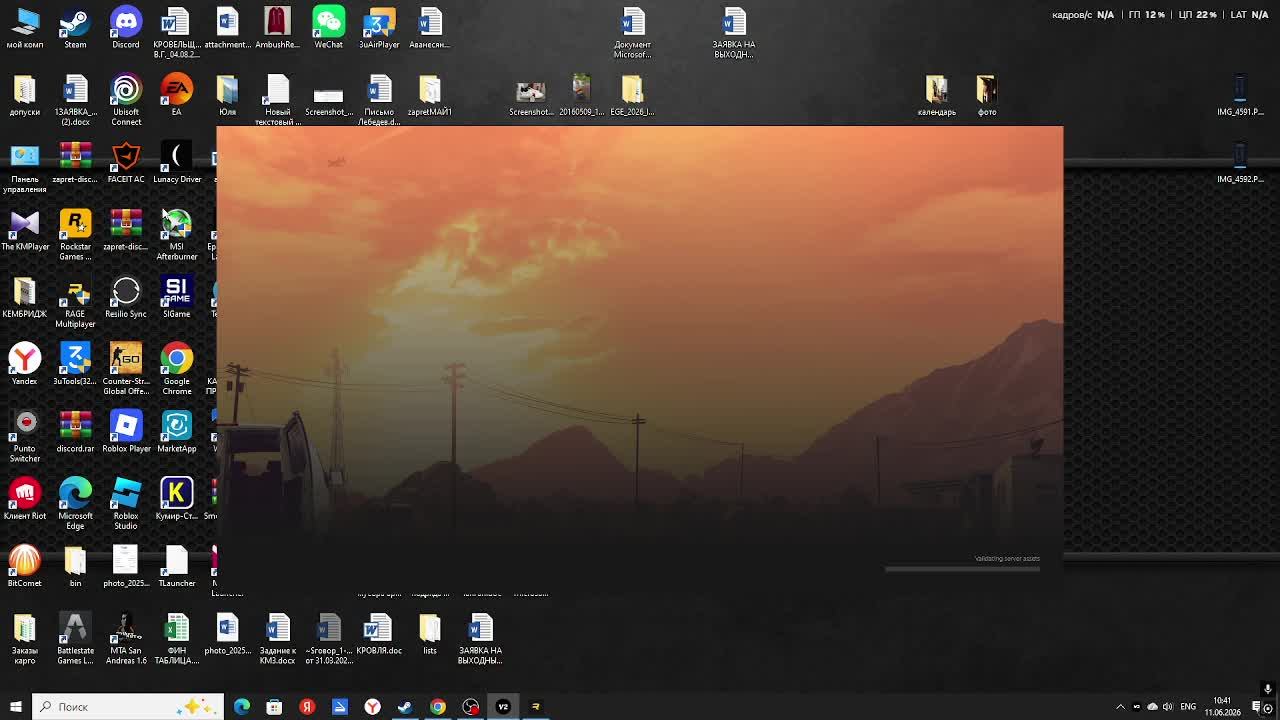Screen dimensions: 1280x720
Task: Select the Заказы карго folder
Action: [x=25, y=637]
